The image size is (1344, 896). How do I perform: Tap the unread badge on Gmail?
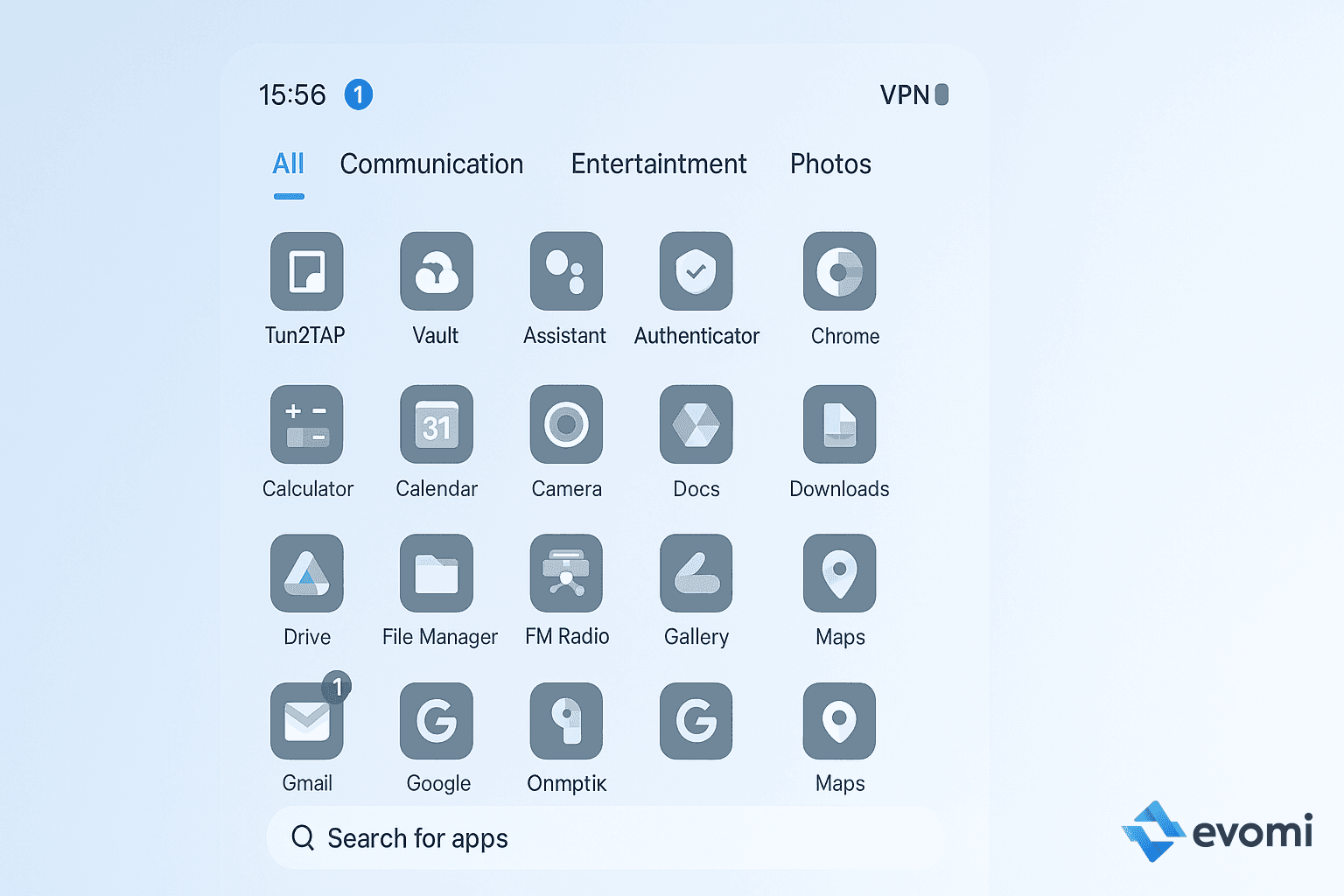[337, 688]
